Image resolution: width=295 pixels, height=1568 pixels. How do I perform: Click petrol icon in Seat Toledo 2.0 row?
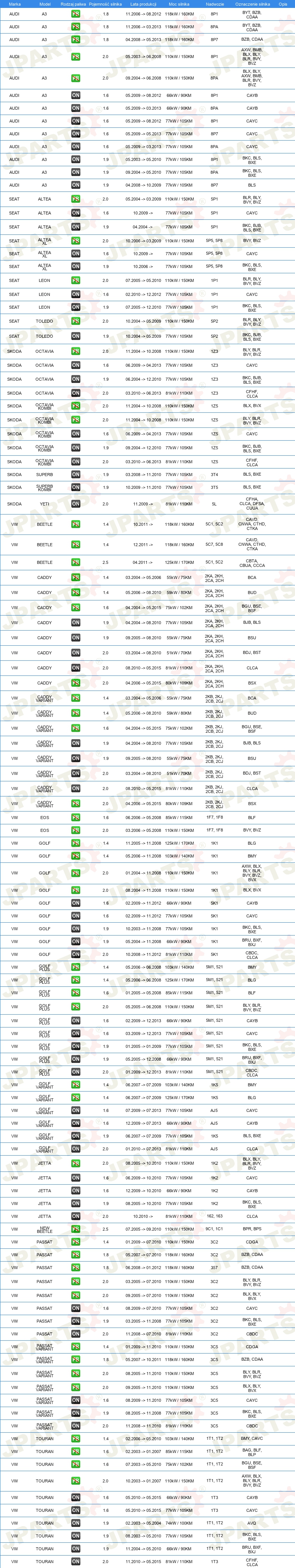point(75,322)
